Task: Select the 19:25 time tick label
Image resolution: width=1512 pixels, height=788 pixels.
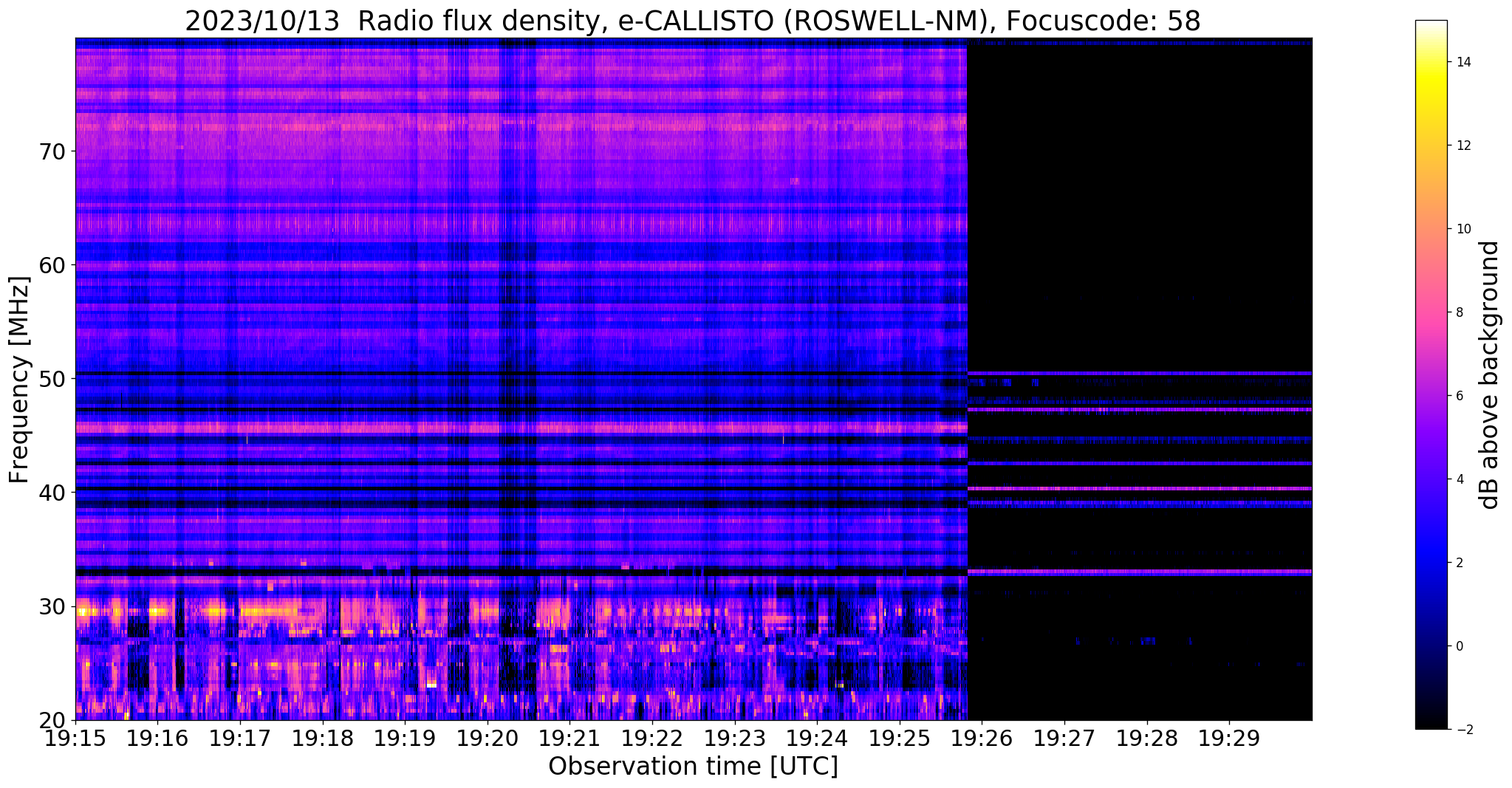Action: (900, 738)
